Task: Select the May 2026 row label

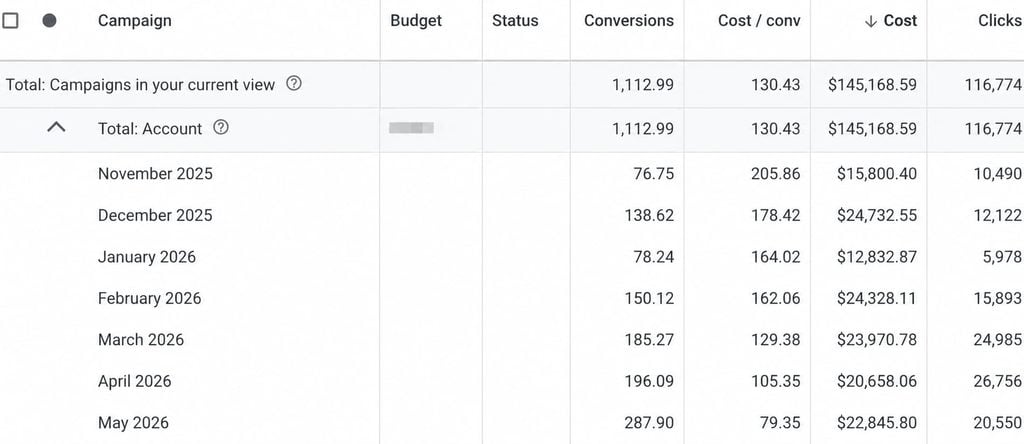Action: click(x=133, y=423)
